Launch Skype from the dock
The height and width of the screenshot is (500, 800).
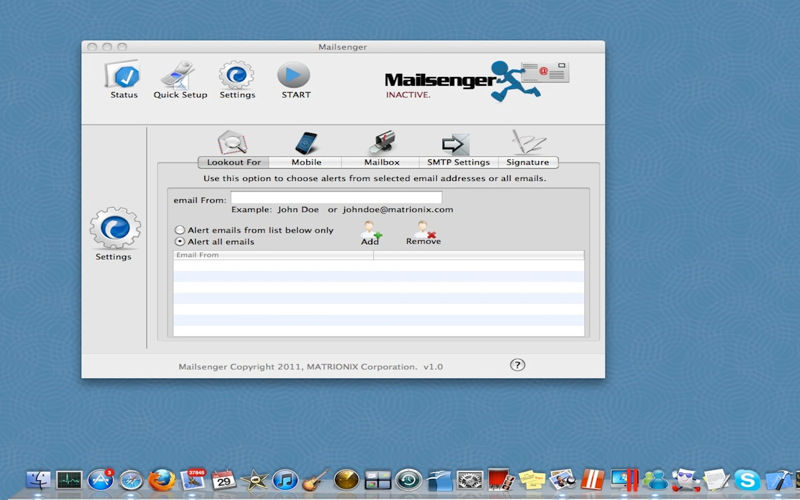click(747, 480)
